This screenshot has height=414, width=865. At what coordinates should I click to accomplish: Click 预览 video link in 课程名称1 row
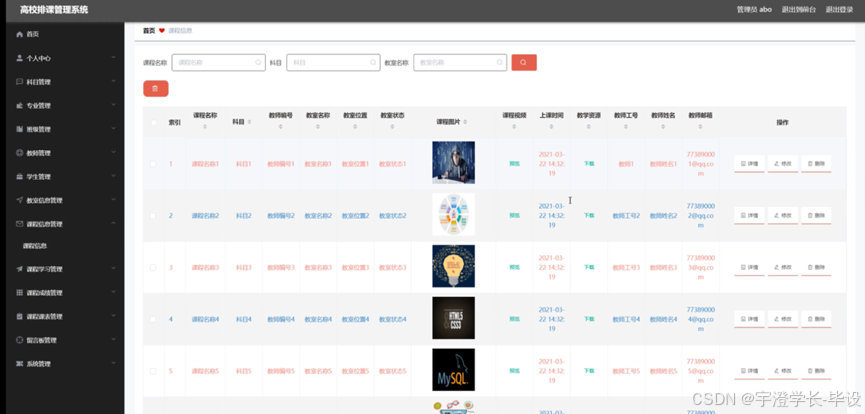514,164
